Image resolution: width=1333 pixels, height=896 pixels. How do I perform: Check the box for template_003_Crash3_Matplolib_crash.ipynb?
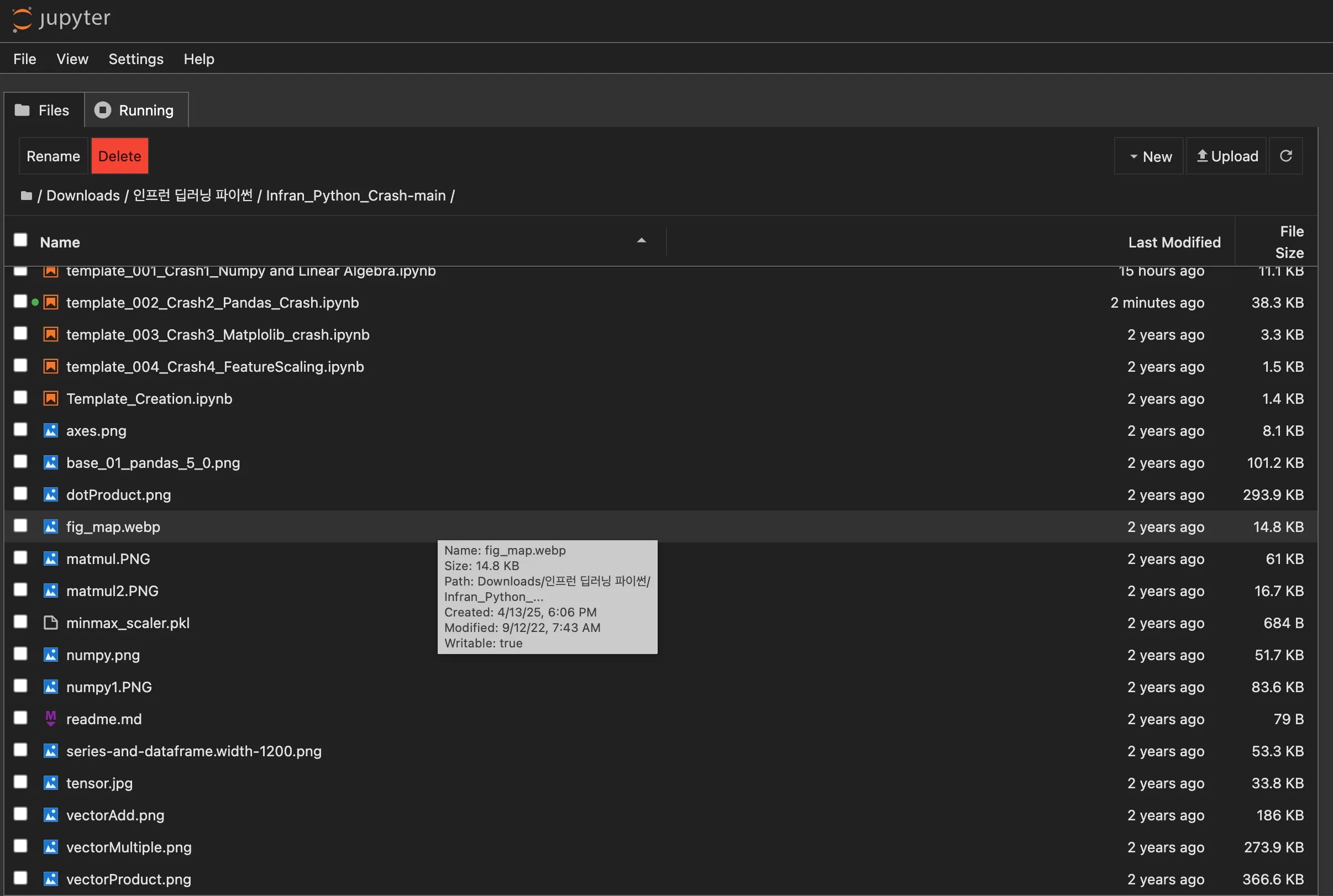pos(20,333)
